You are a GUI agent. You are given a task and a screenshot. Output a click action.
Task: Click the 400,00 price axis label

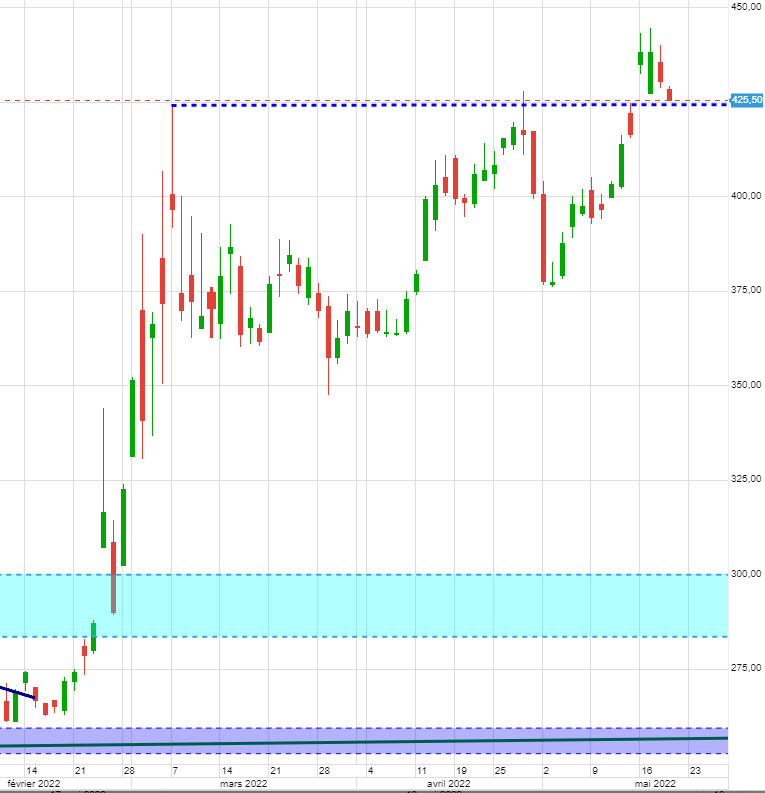[746, 196]
